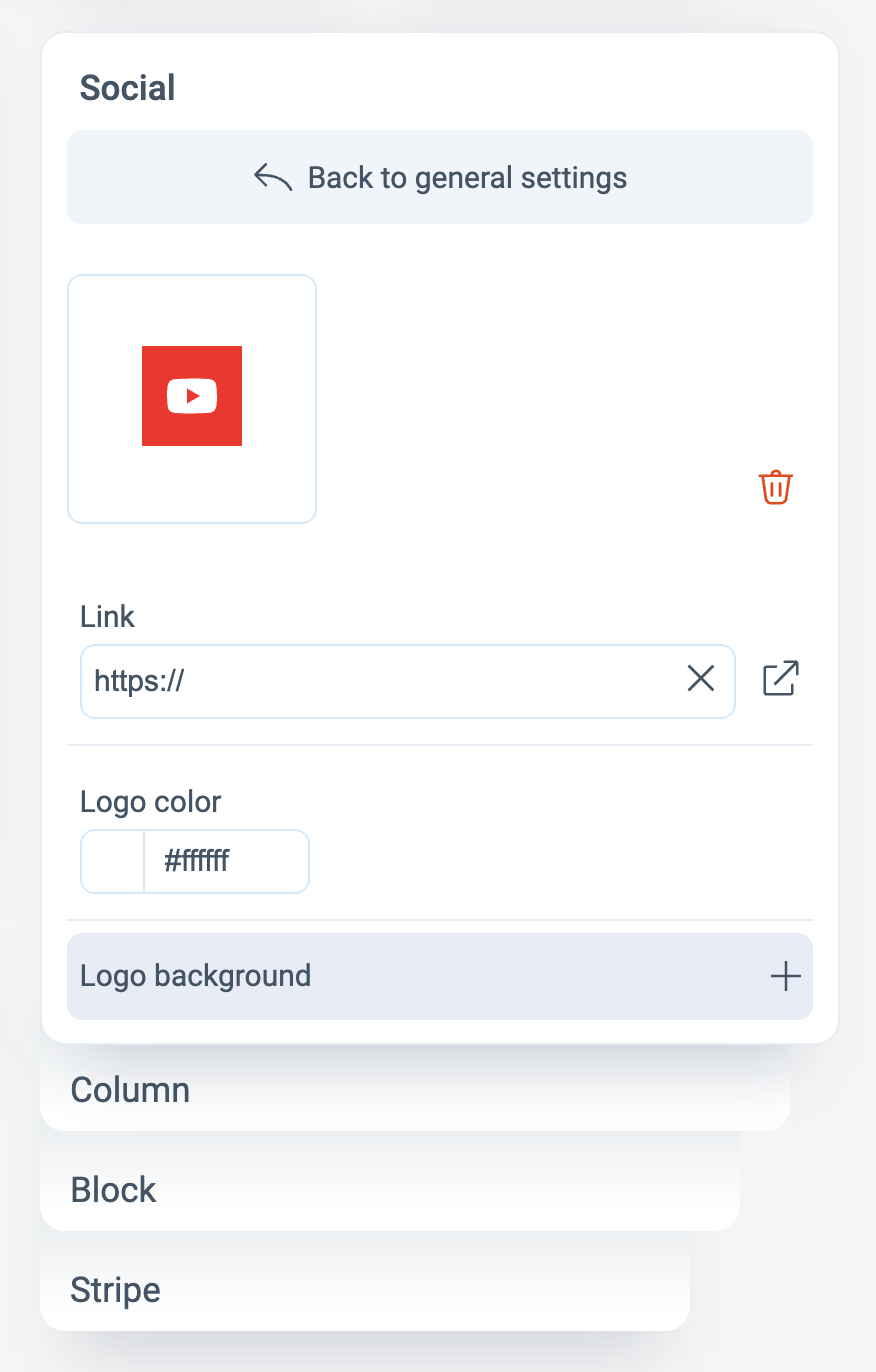Open the Column settings panel
This screenshot has width=876, height=1372.
[130, 1089]
